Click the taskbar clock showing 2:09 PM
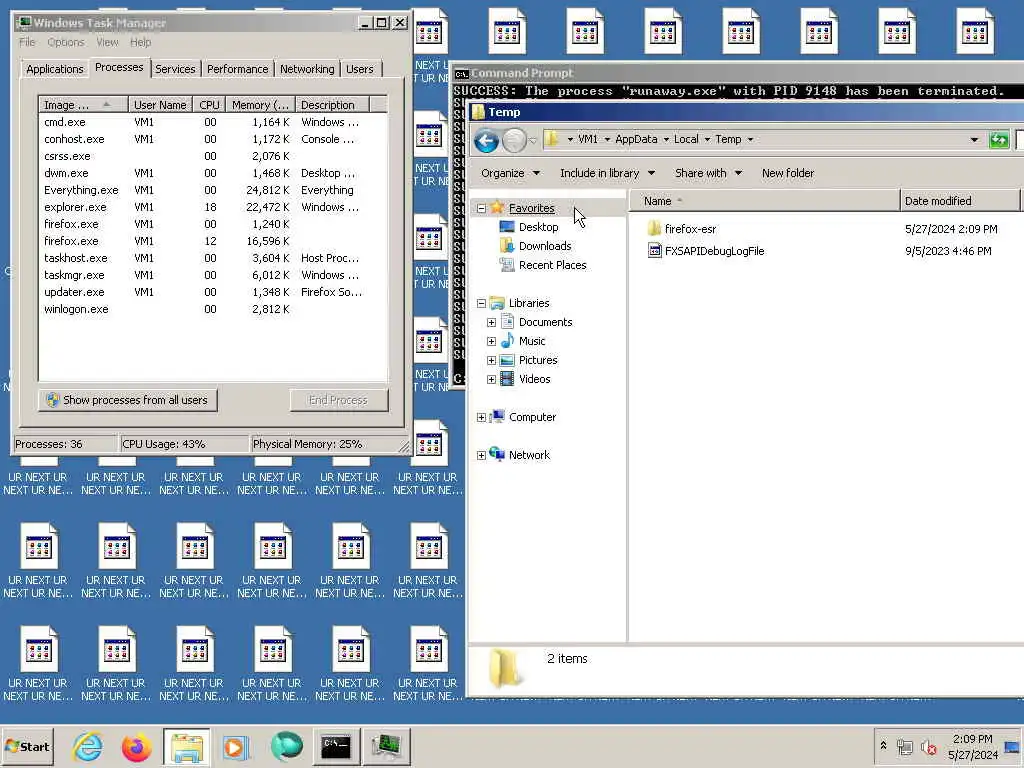This screenshot has height=768, width=1024. [972, 746]
